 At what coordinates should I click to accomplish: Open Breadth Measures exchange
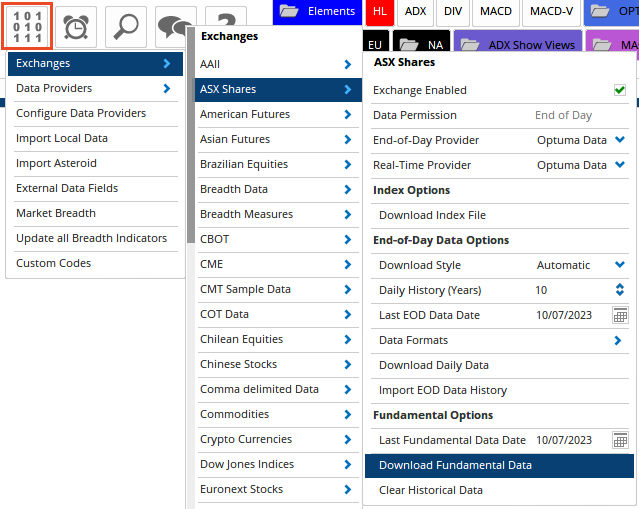[x=278, y=214]
